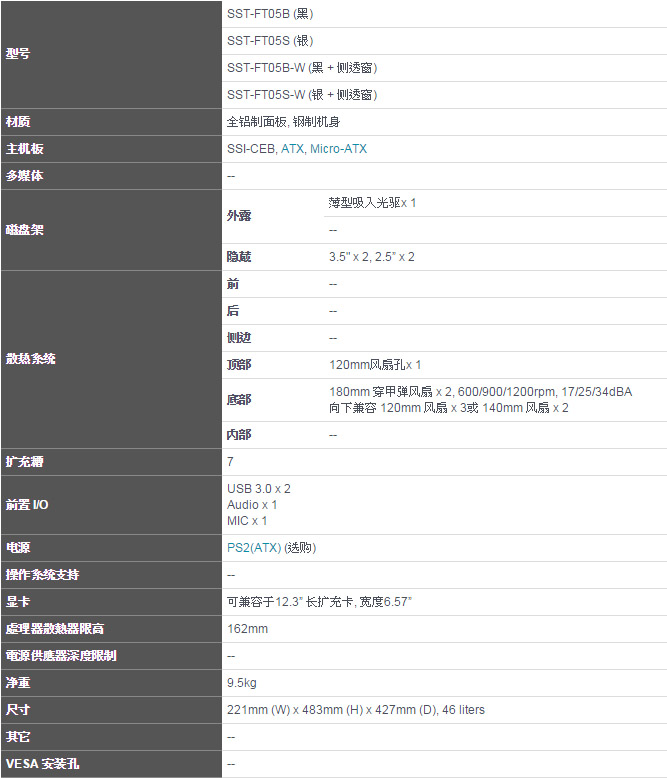Viewport: 667px width, 778px height.
Task: Click the 电源 row label
Action: [18, 548]
